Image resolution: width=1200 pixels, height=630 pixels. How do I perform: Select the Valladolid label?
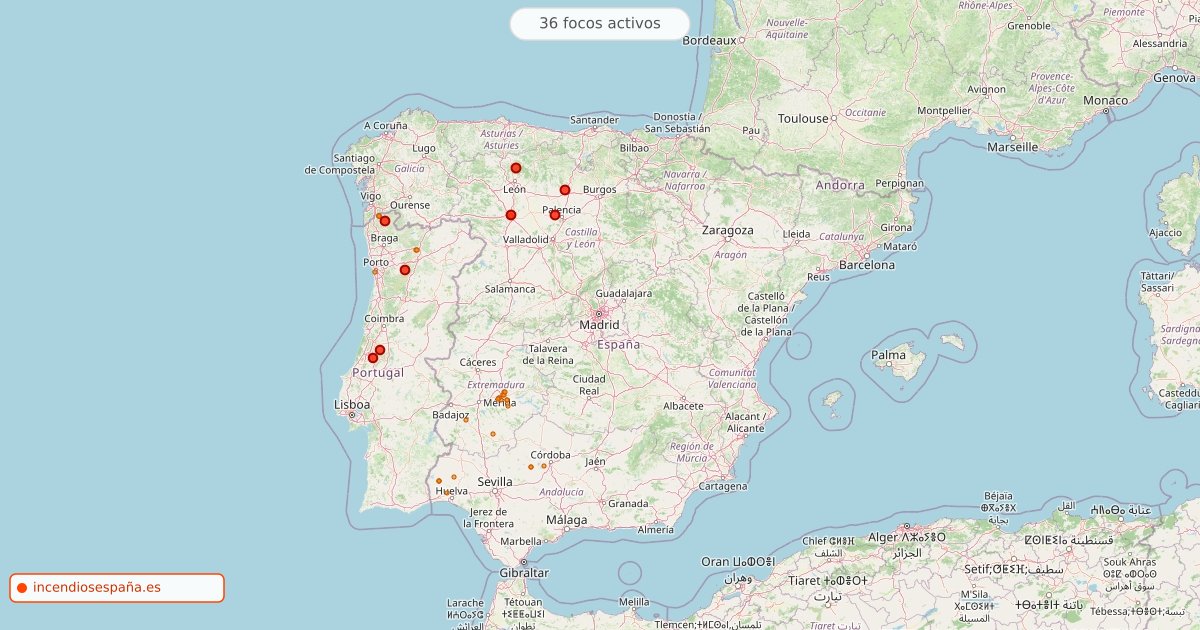coord(526,240)
